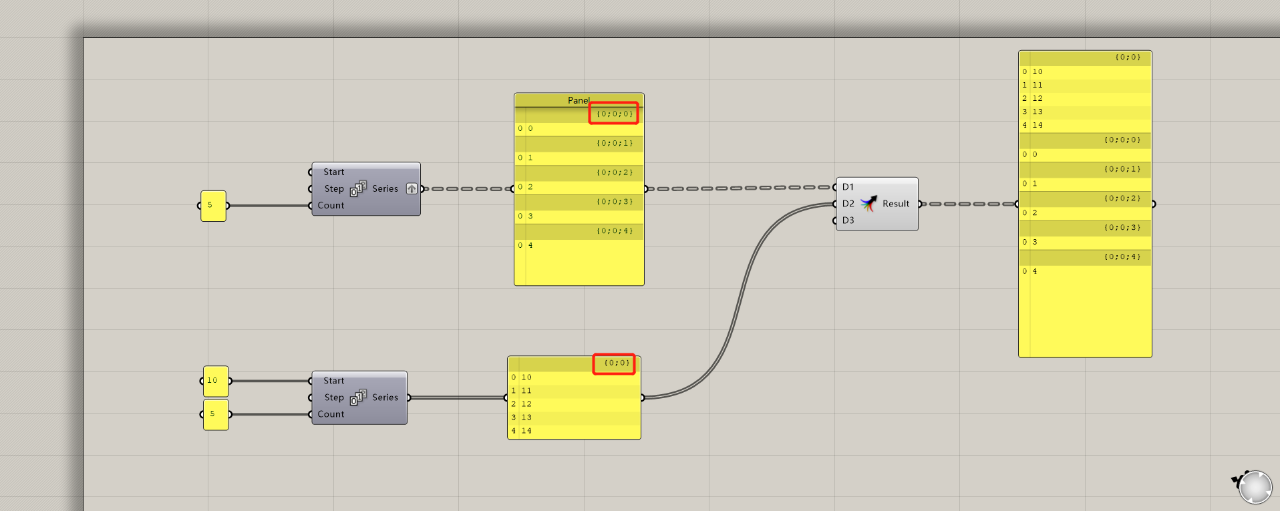
Task: Click D3 input of the Merge component
Action: tap(848, 220)
